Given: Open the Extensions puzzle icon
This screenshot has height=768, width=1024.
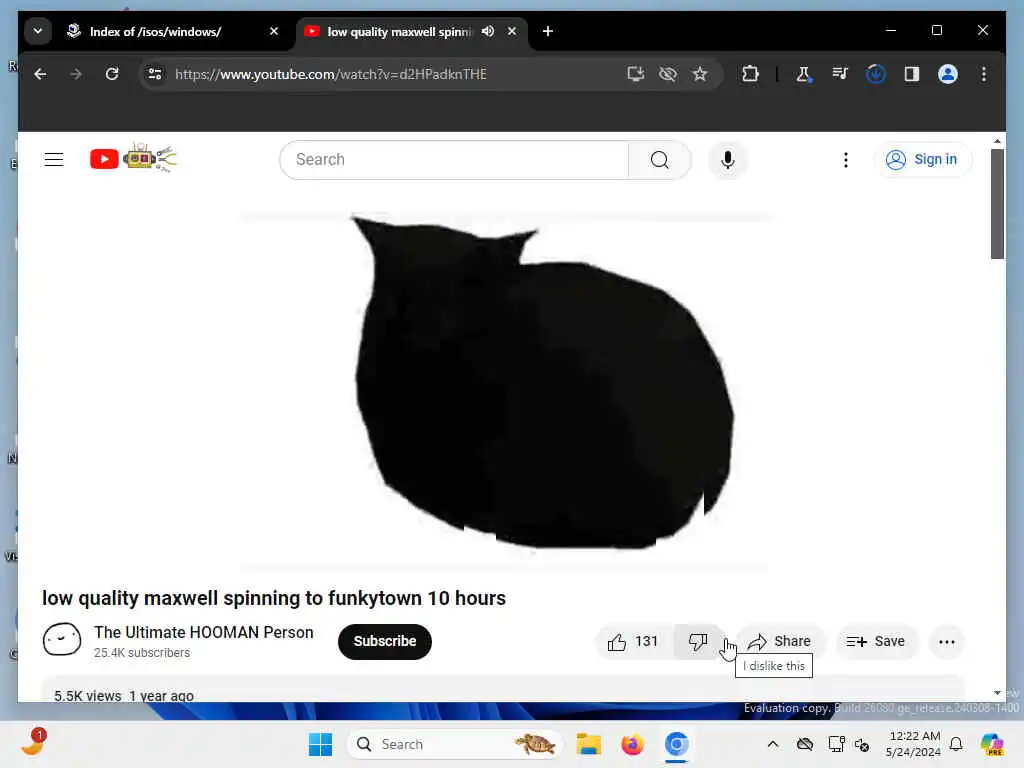Looking at the screenshot, I should (750, 74).
